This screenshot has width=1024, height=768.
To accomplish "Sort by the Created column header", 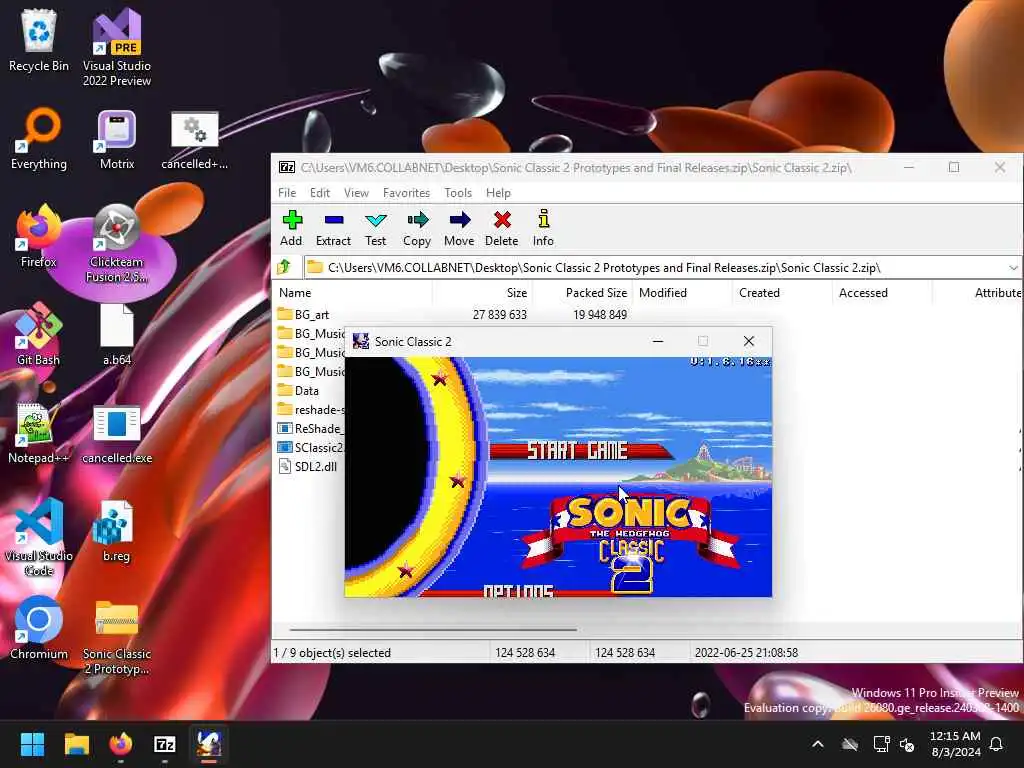I will 782,293.
